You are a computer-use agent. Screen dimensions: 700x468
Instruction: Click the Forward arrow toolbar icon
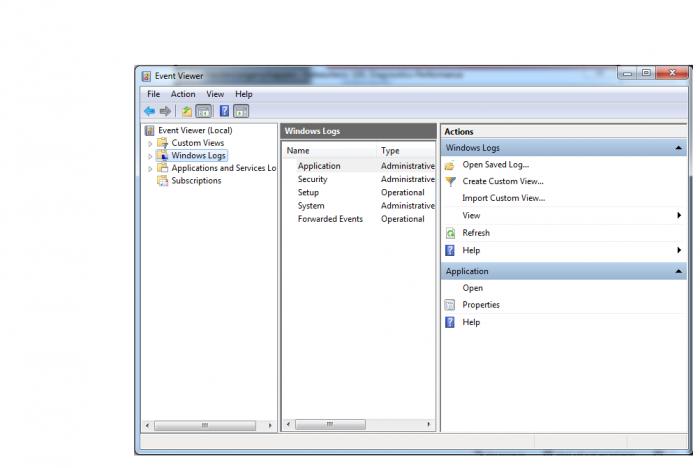point(165,111)
